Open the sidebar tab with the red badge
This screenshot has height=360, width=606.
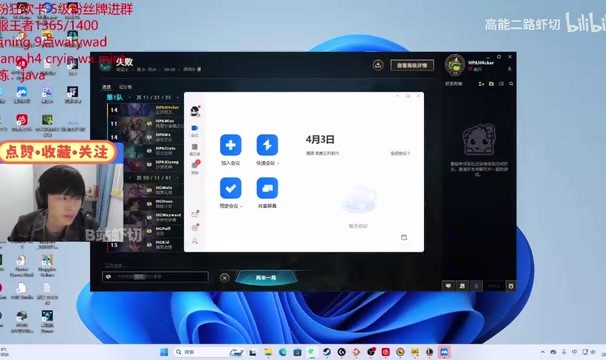195,166
